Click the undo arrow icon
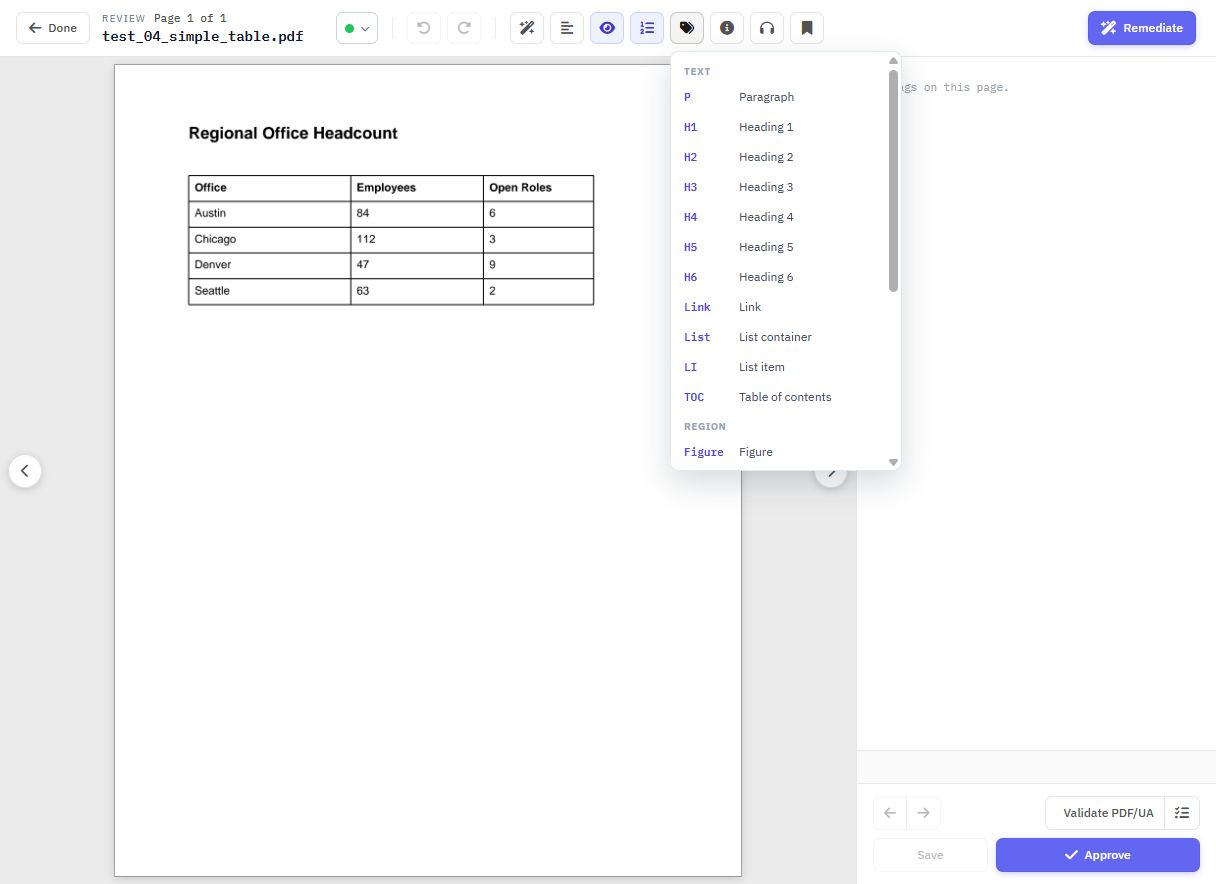Image resolution: width=1216 pixels, height=884 pixels. click(424, 28)
